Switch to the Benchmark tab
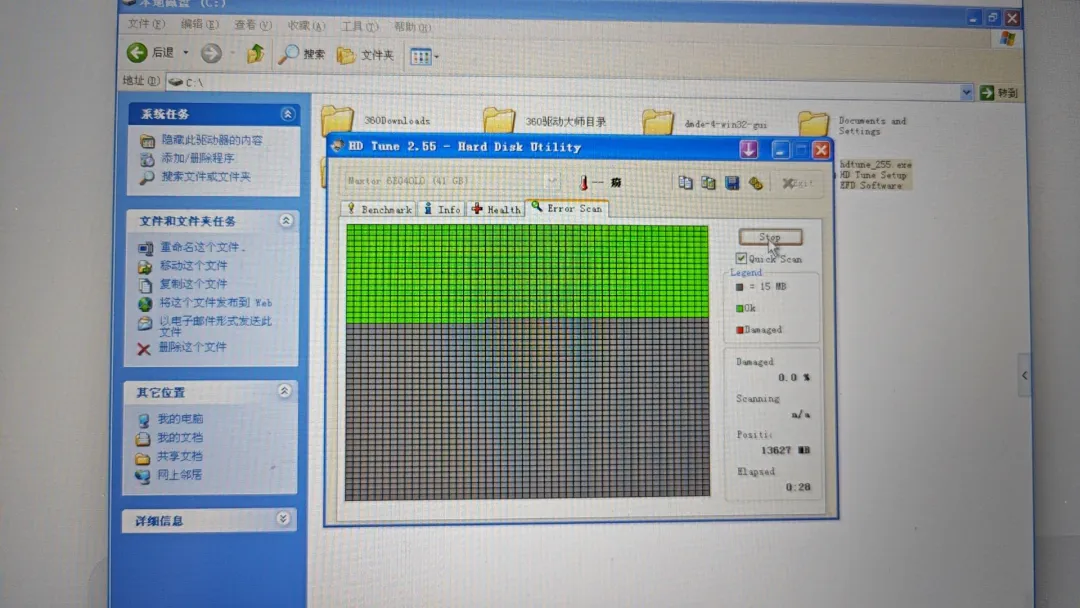Screen dimensions: 1080x608 pyautogui.click(x=379, y=209)
